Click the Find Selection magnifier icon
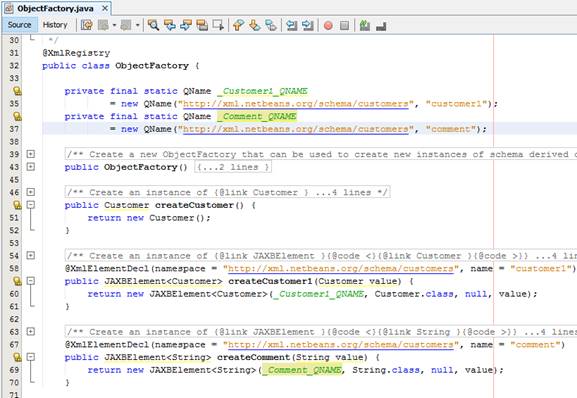This screenshot has width=577, height=398. (153, 25)
